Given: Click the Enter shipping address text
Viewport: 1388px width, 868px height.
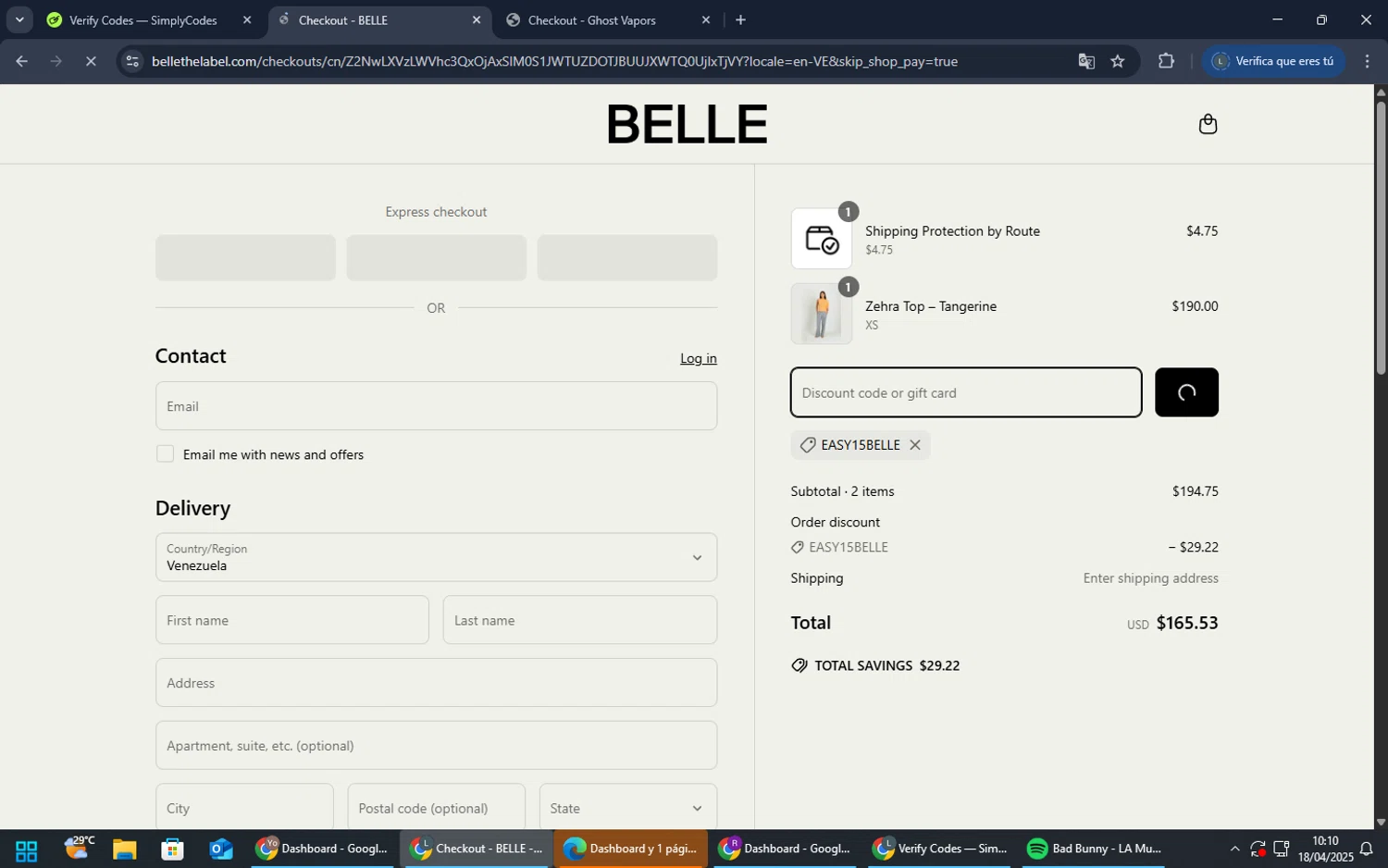Looking at the screenshot, I should coord(1151,578).
